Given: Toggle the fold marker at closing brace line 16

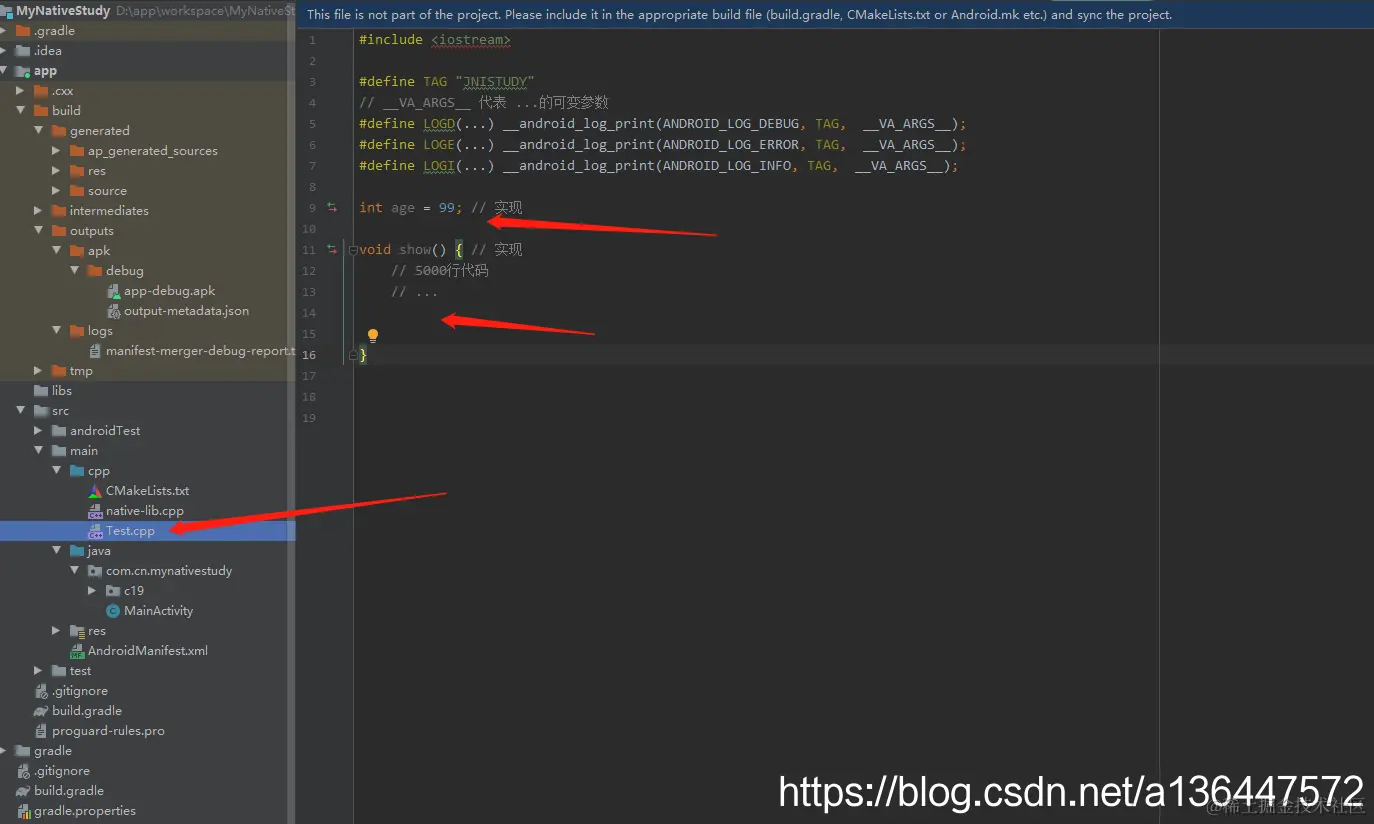Looking at the screenshot, I should pos(353,355).
